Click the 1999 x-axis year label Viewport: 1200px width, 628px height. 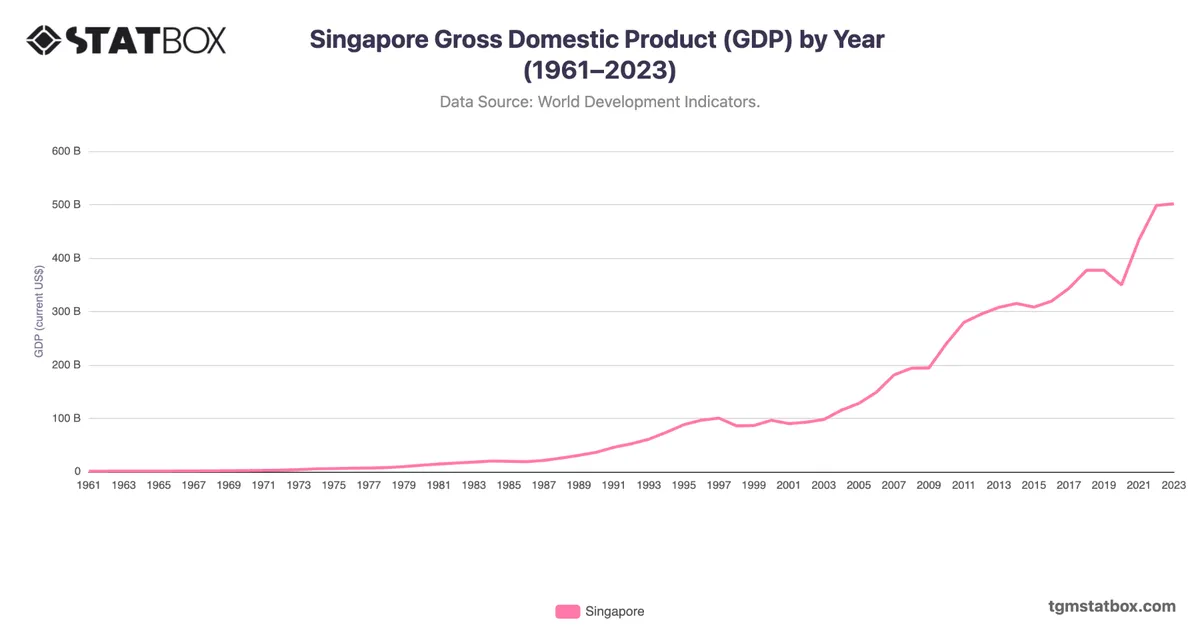pos(754,485)
